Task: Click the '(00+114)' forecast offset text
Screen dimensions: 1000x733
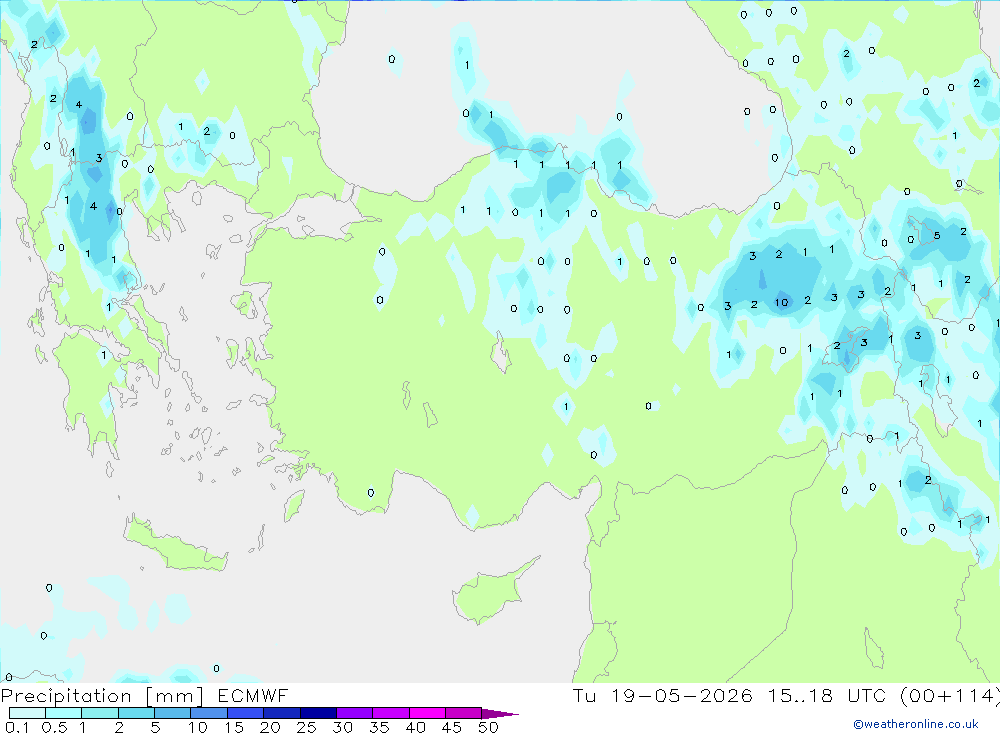Action: (x=950, y=695)
